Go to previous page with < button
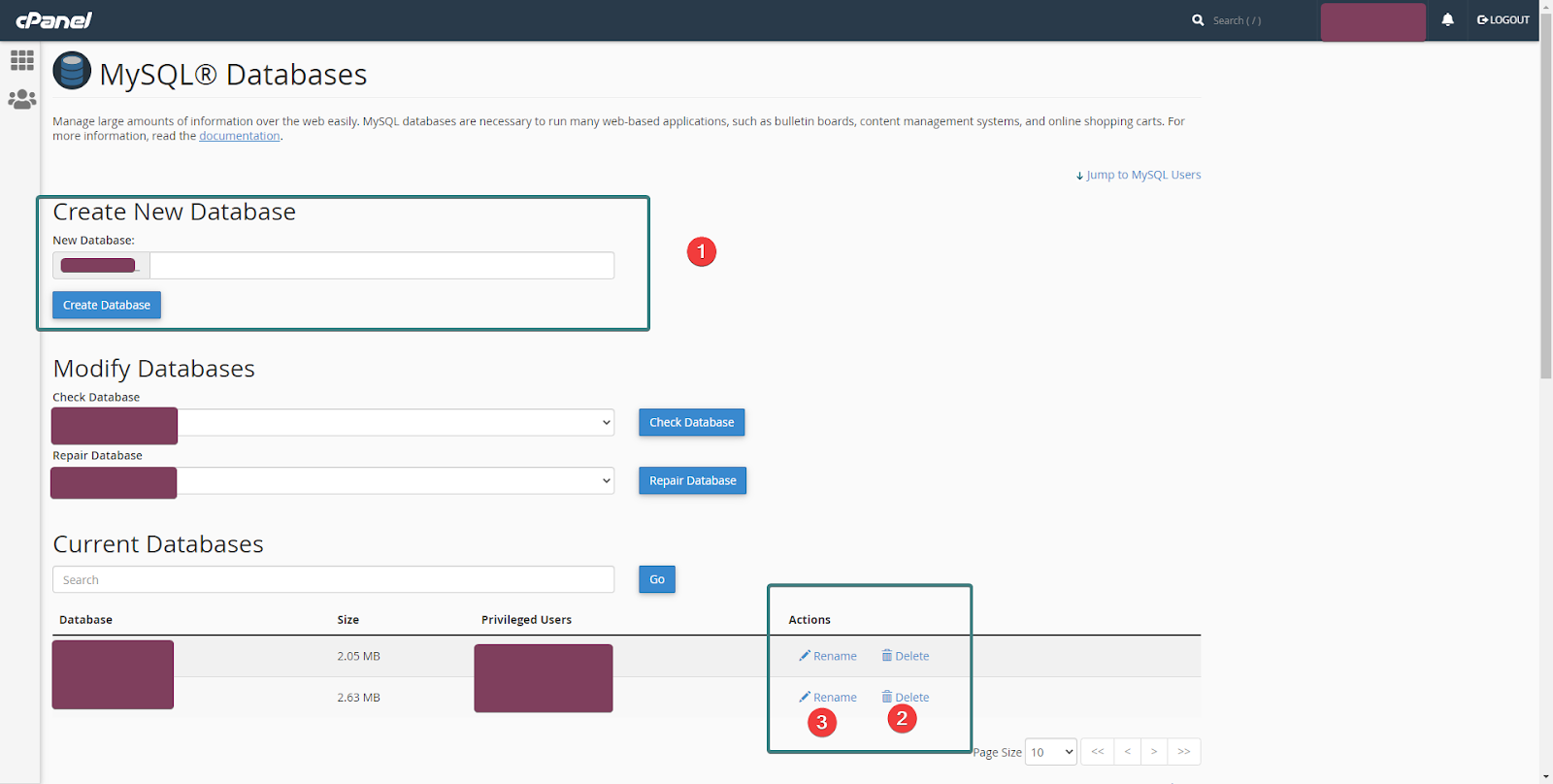This screenshot has width=1553, height=784. pyautogui.click(x=1127, y=752)
